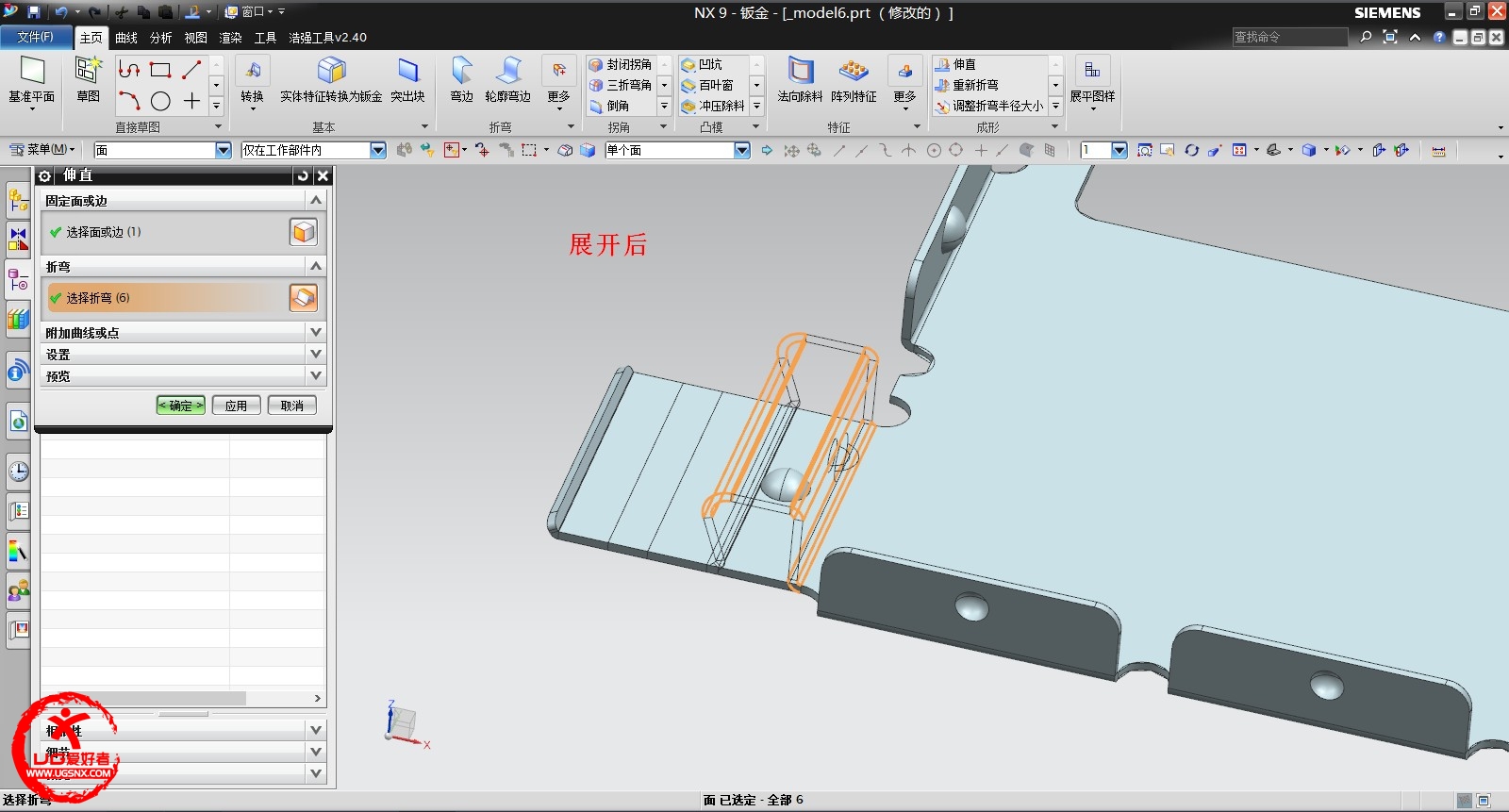Click the help question mark icon
Screen dimensions: 1509x812
click(1438, 37)
